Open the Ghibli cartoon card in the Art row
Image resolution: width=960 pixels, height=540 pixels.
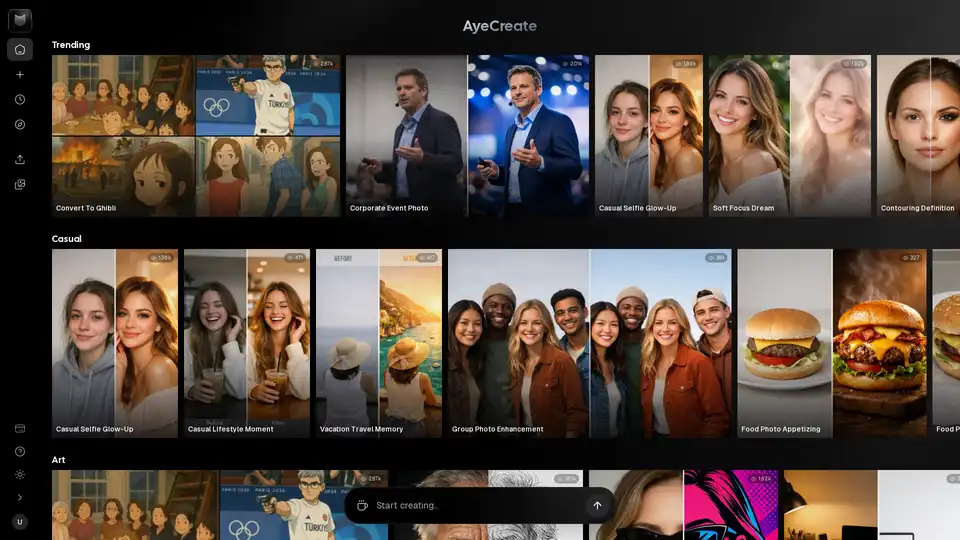220,505
